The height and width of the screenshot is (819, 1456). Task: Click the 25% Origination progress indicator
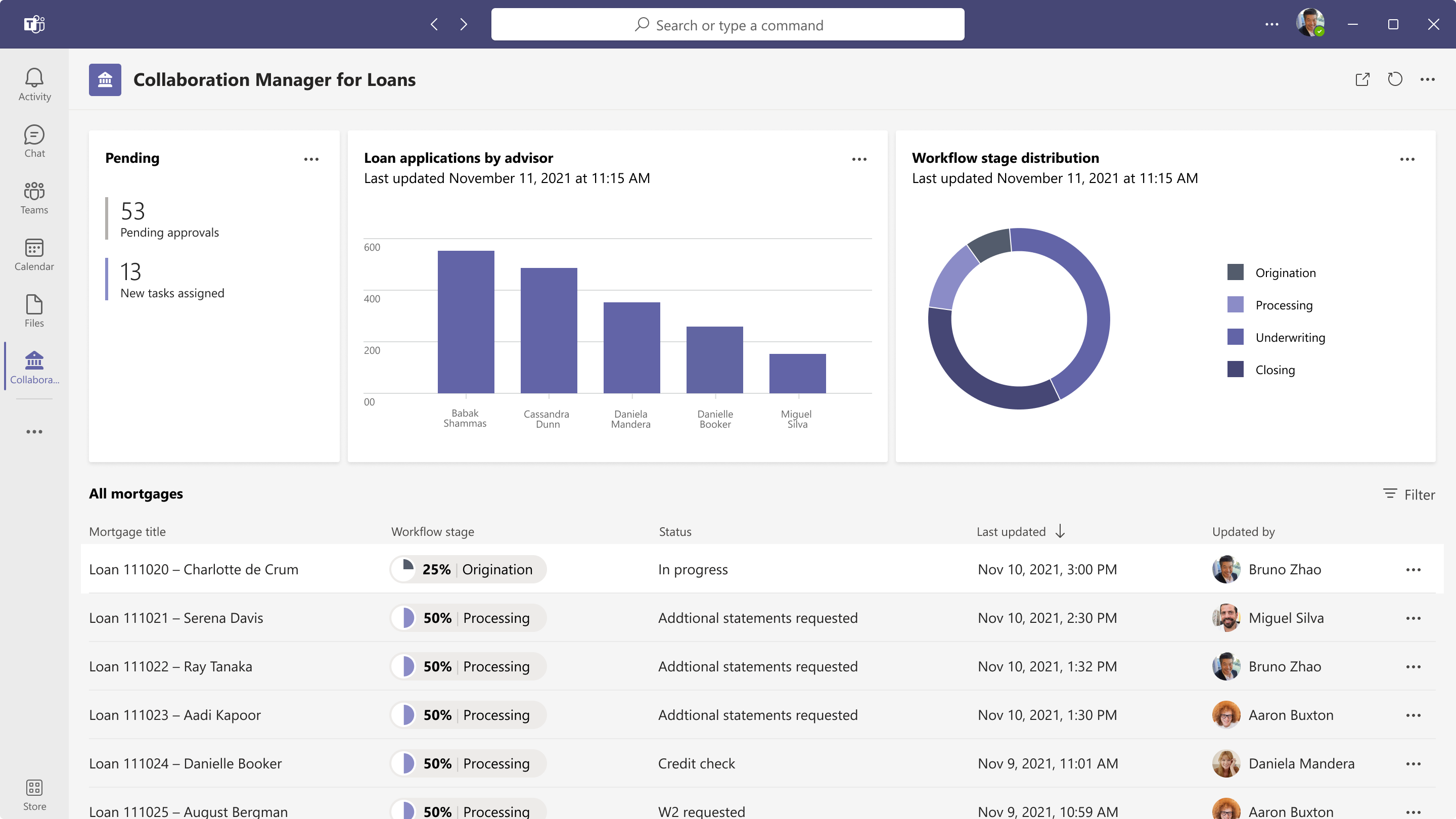click(x=468, y=569)
